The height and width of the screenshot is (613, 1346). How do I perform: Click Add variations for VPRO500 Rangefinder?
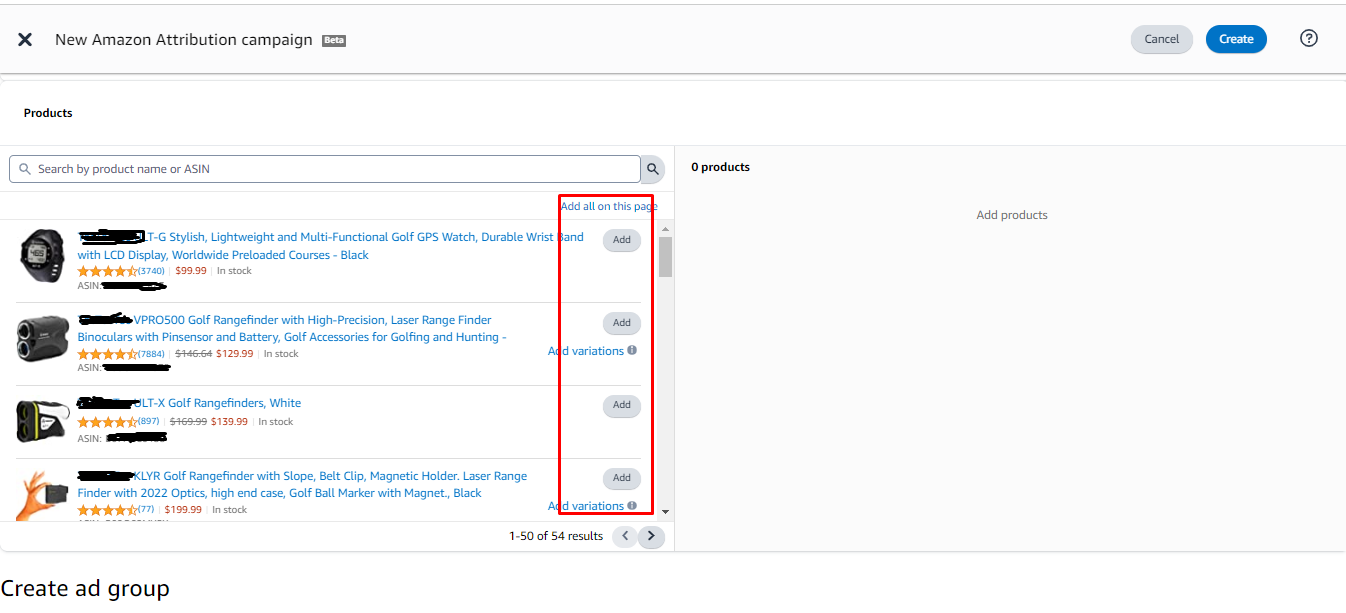(586, 351)
